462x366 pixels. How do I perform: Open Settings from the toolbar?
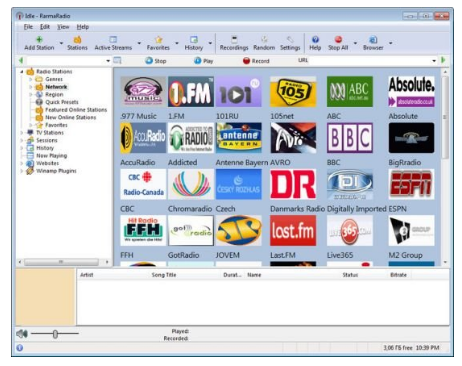coord(290,43)
